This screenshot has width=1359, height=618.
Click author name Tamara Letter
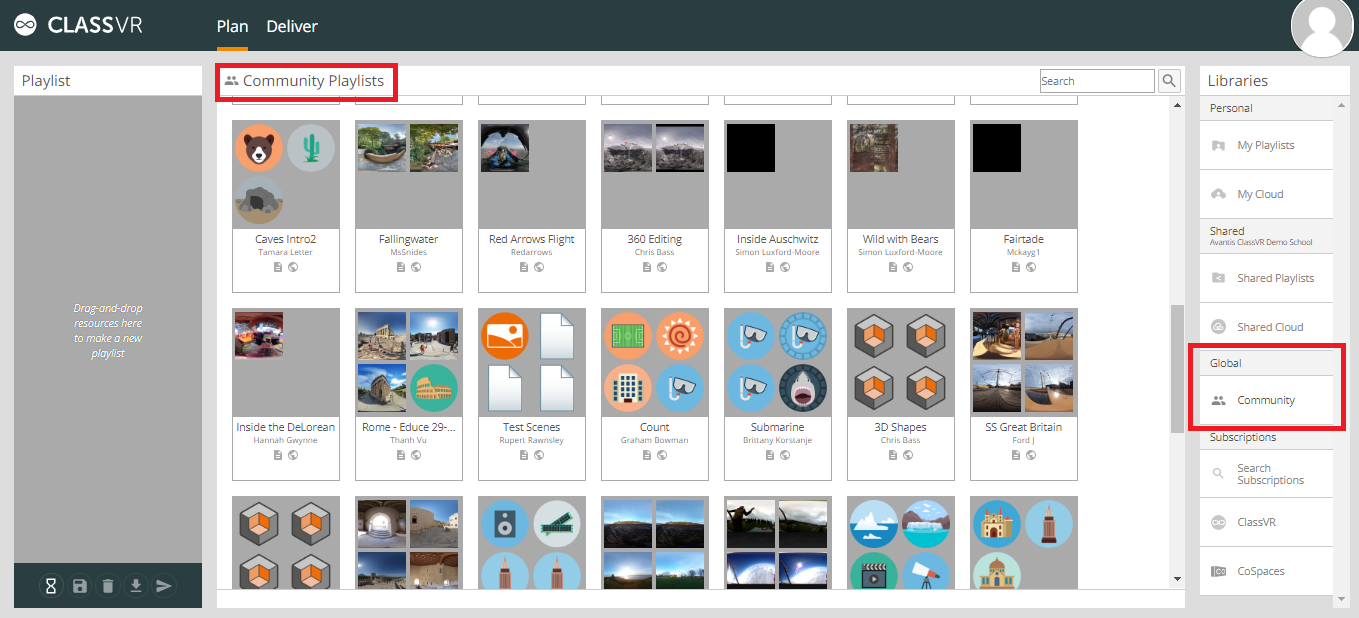(x=286, y=252)
